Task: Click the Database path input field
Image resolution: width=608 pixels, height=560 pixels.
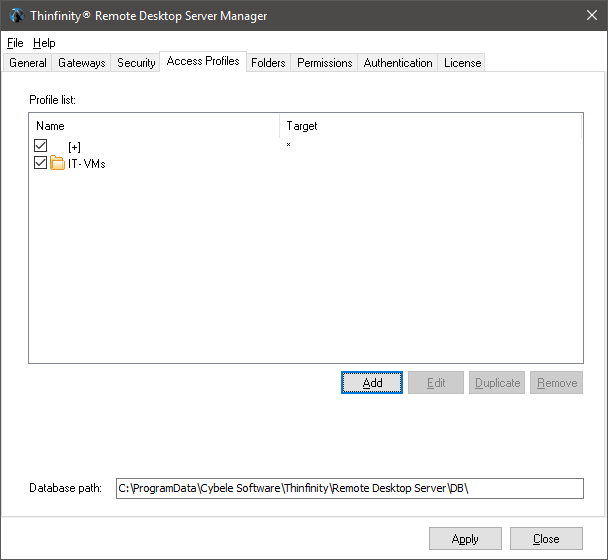Action: 350,488
